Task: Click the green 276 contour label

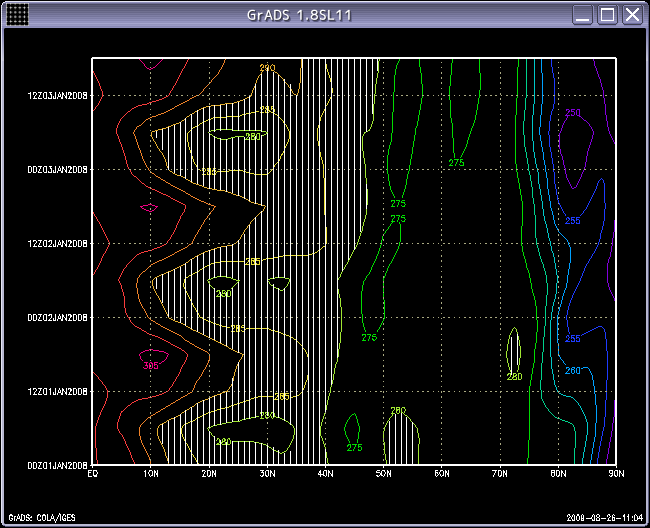Action: click(369, 338)
